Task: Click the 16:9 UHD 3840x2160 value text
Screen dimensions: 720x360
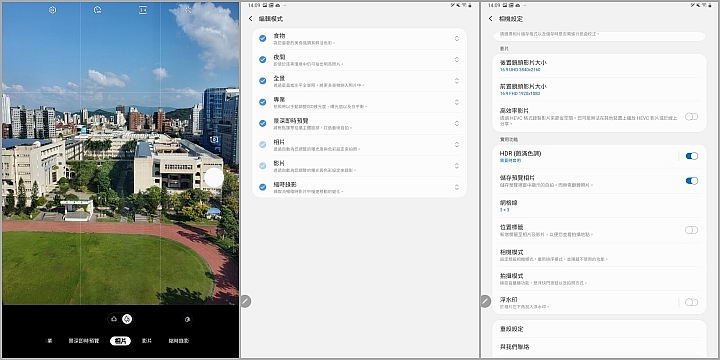Action: [520, 70]
